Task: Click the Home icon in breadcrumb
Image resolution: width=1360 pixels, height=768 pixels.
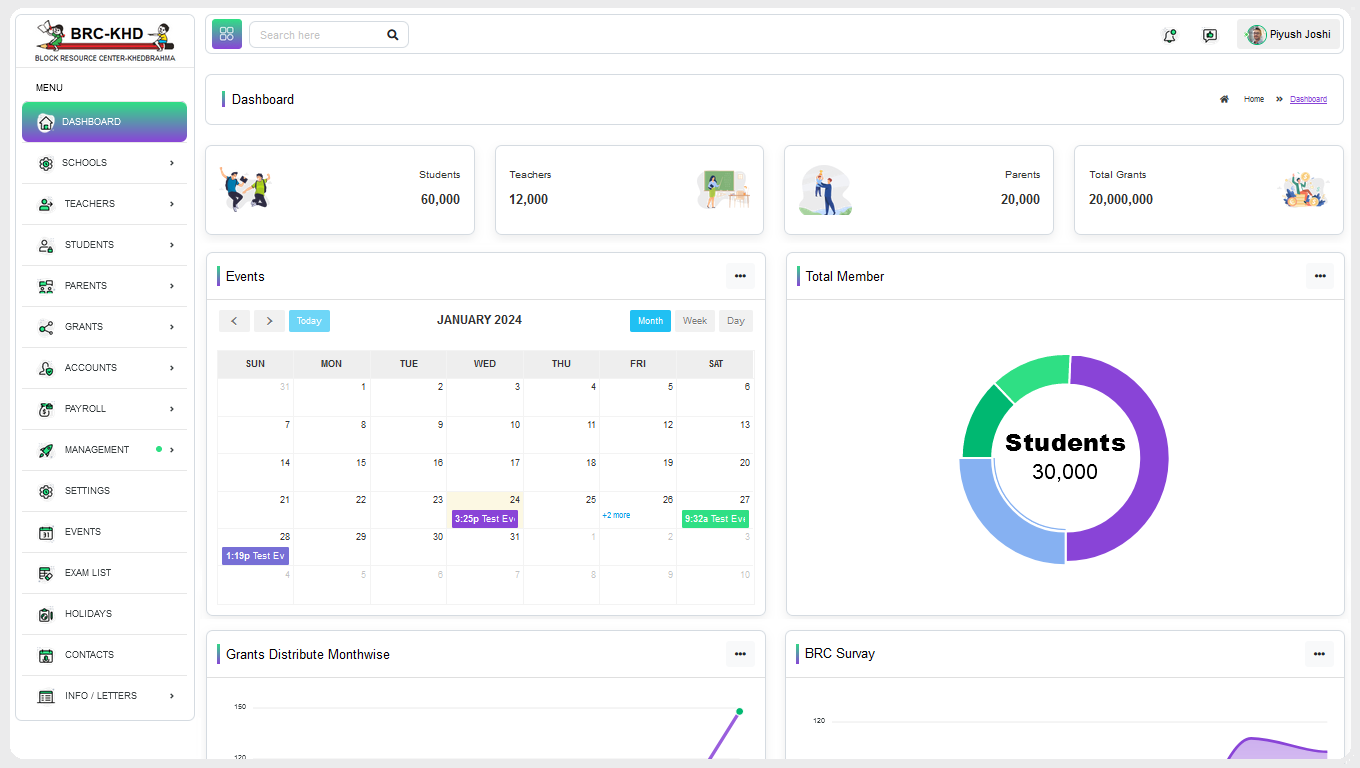Action: point(1224,99)
